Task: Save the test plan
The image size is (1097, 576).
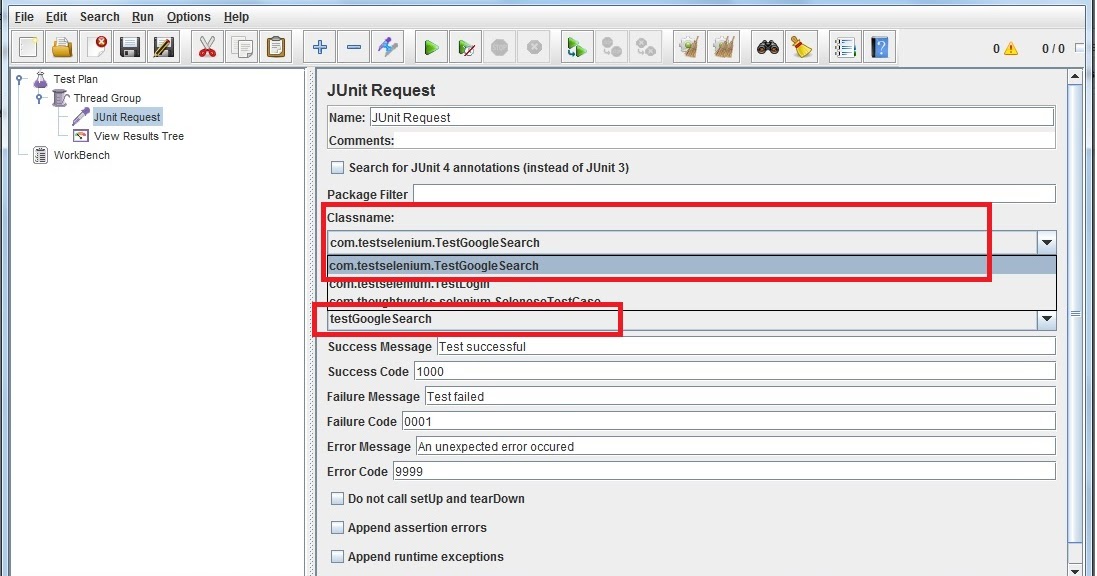Action: pos(131,46)
